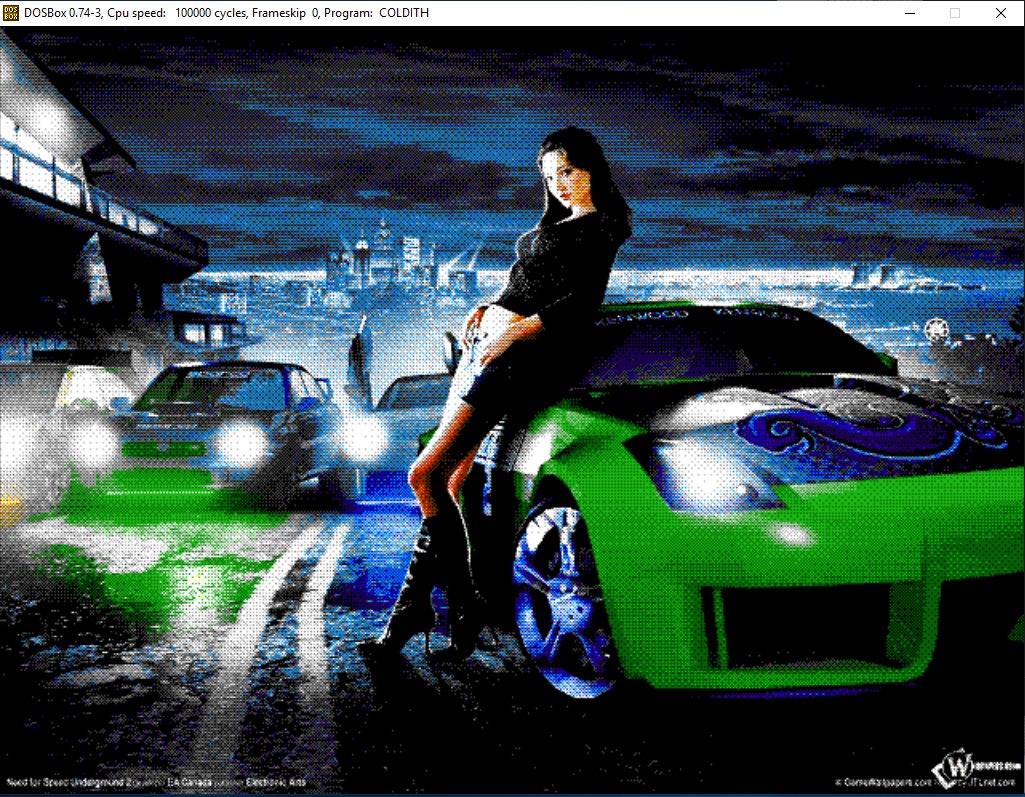
Task: Click the DOSBox icon in the title bar
Action: 10,13
